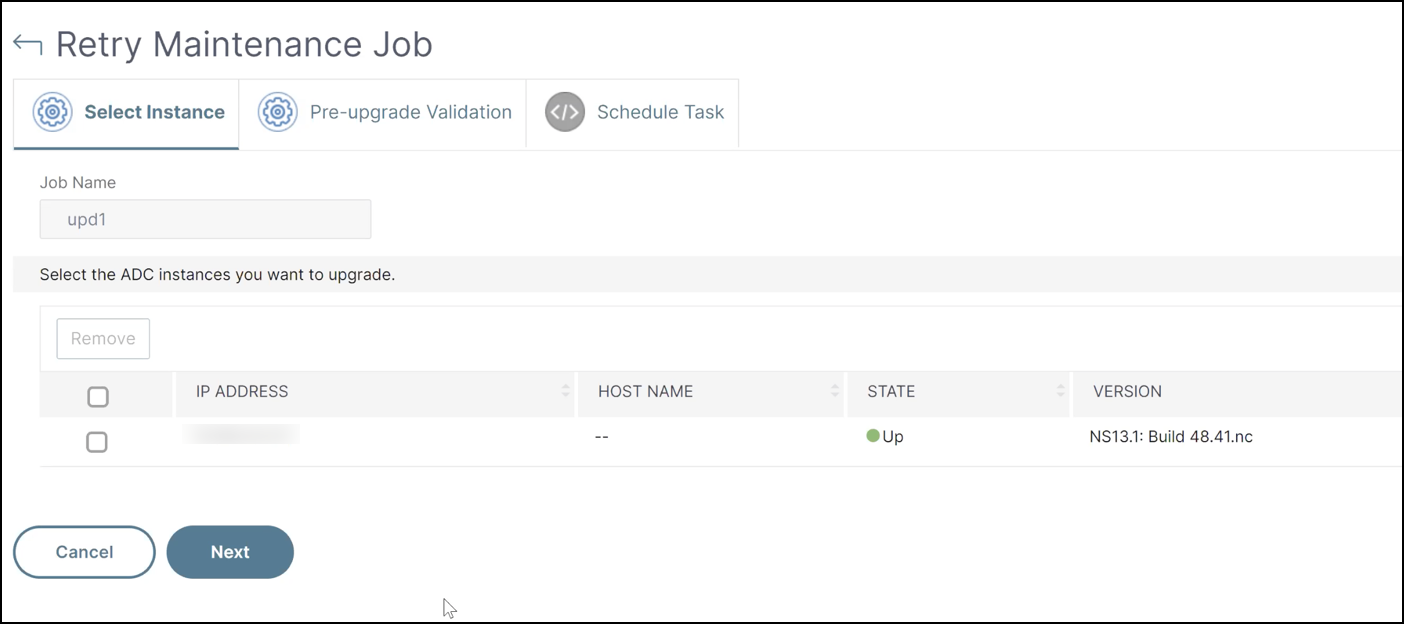Screen dimensions: 1404x624
Task: Sort using the STATE column arrows
Action: (1060, 391)
